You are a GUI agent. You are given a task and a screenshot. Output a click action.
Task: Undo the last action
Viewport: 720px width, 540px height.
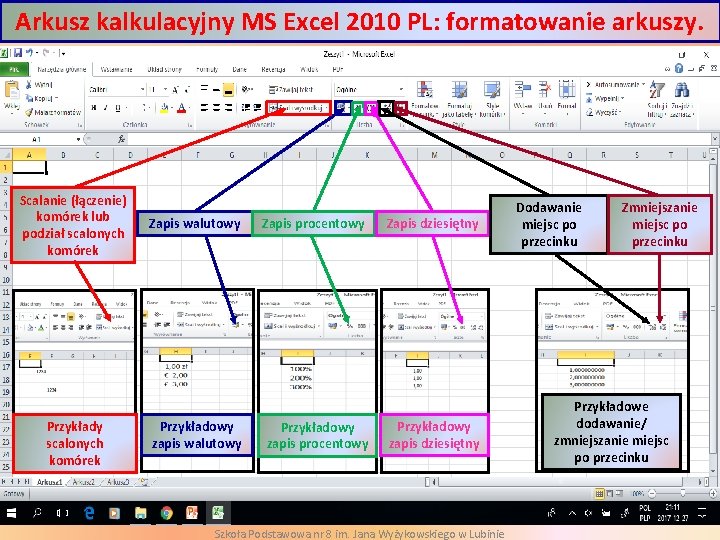coord(29,53)
